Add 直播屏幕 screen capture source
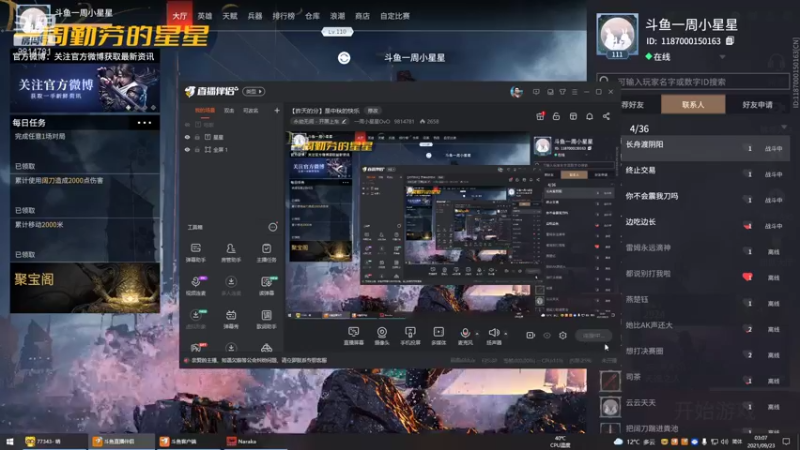 [353, 336]
